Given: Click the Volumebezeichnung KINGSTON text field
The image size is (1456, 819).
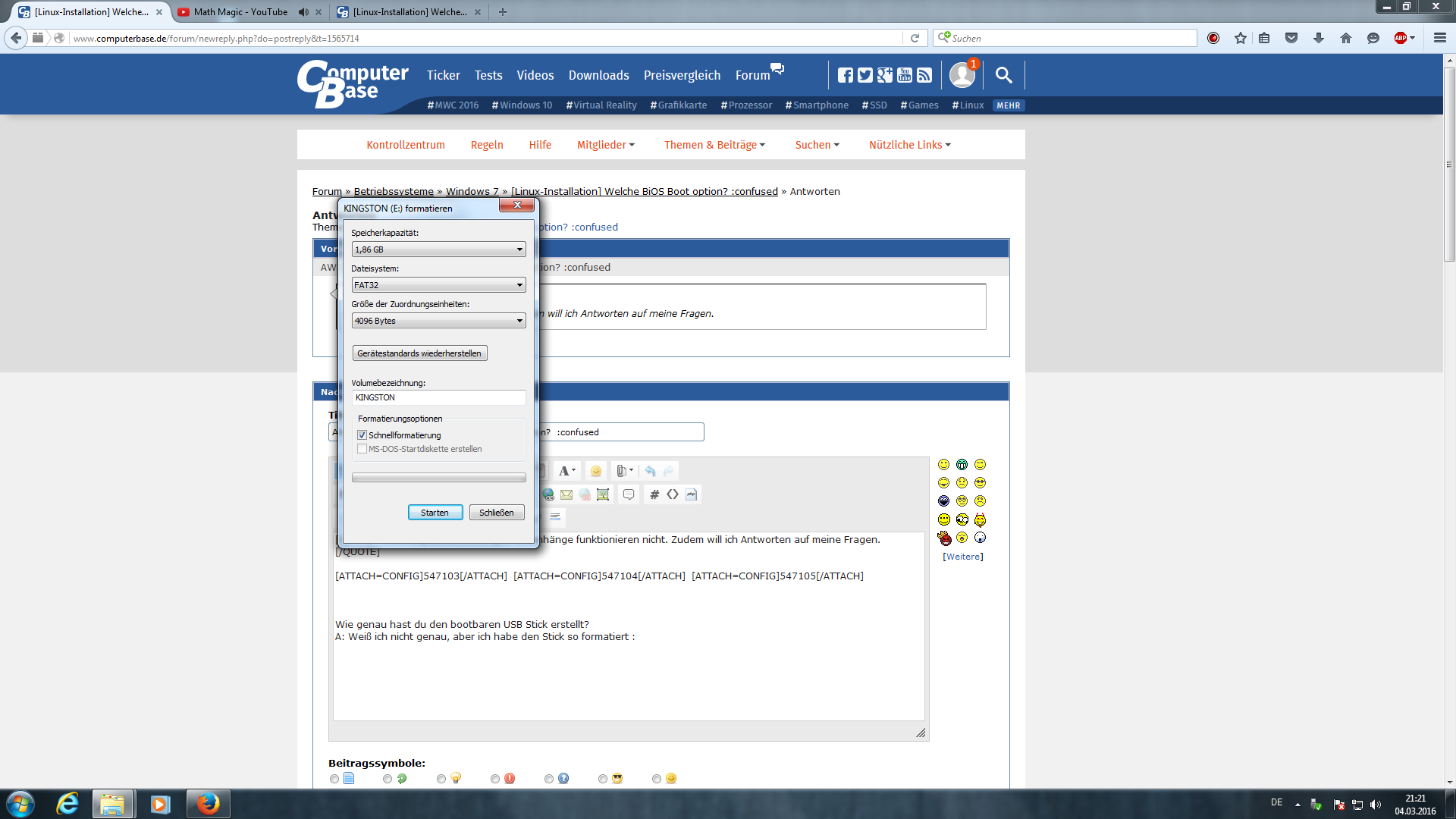Looking at the screenshot, I should point(438,397).
